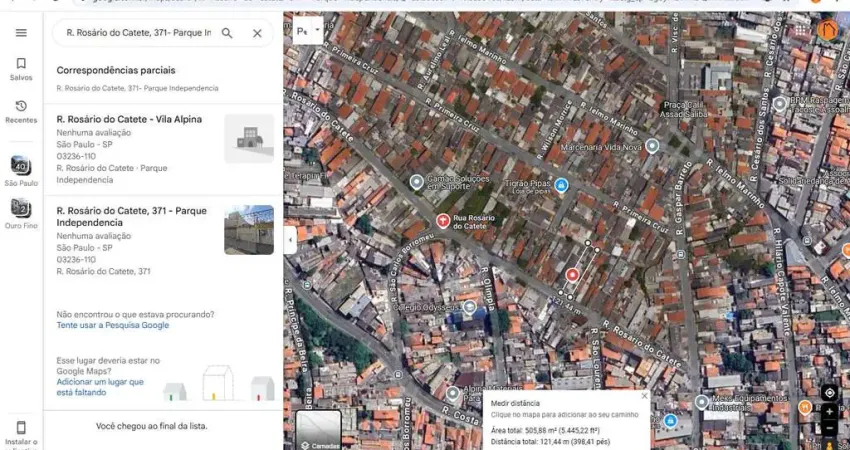Viewport: 850px width, 450px height.
Task: Close the Medir distância popup
Action: (644, 396)
